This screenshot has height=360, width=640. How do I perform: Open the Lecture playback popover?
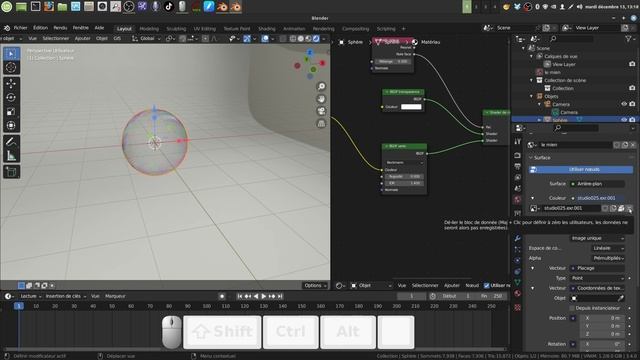coord(31,296)
